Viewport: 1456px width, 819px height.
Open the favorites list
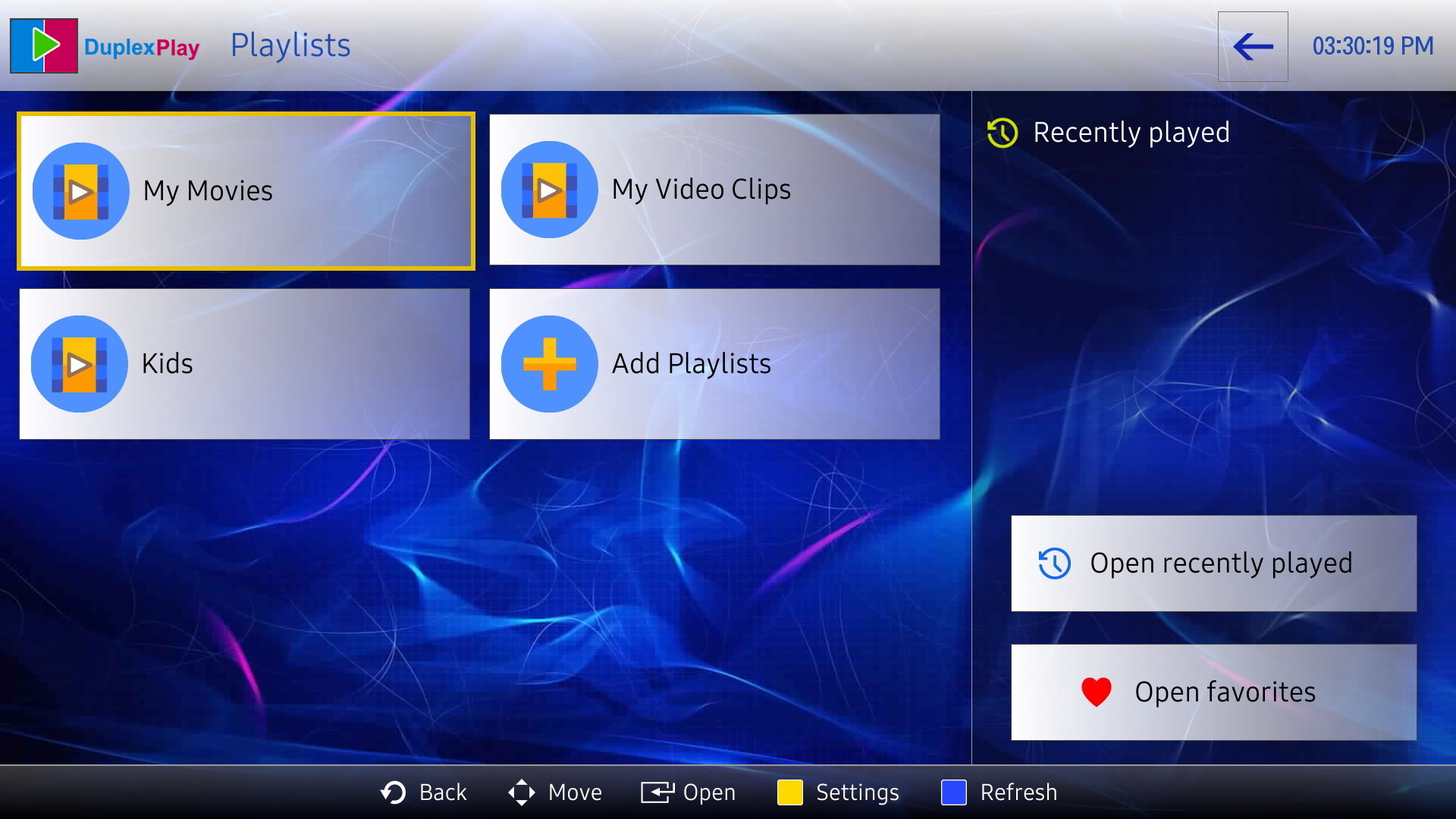click(x=1213, y=691)
